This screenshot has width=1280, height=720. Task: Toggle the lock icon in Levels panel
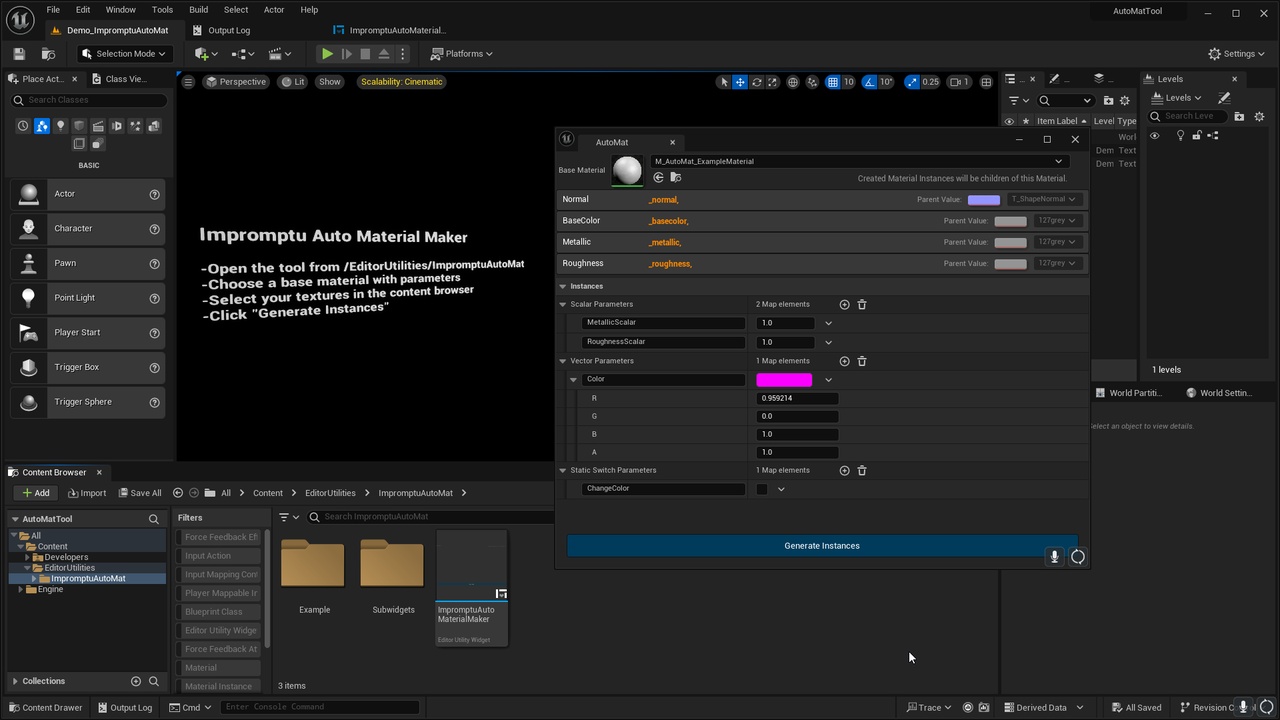(x=1197, y=136)
